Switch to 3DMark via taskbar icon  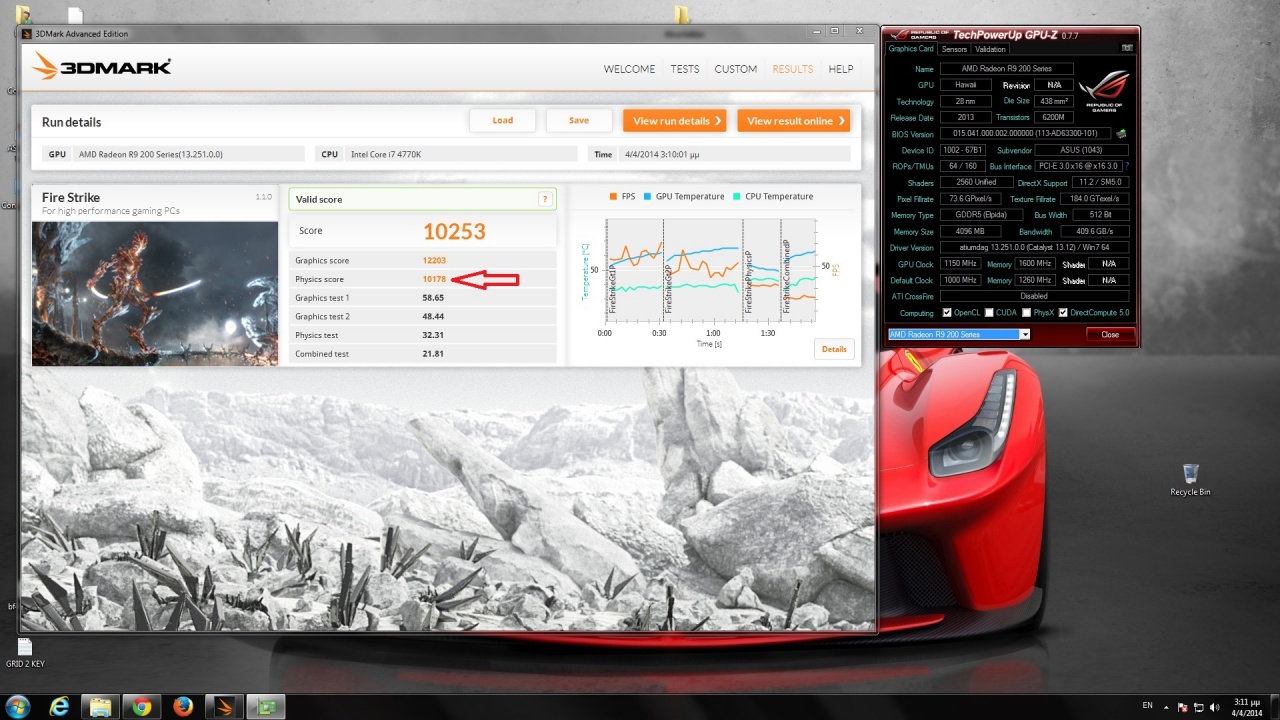coord(224,706)
